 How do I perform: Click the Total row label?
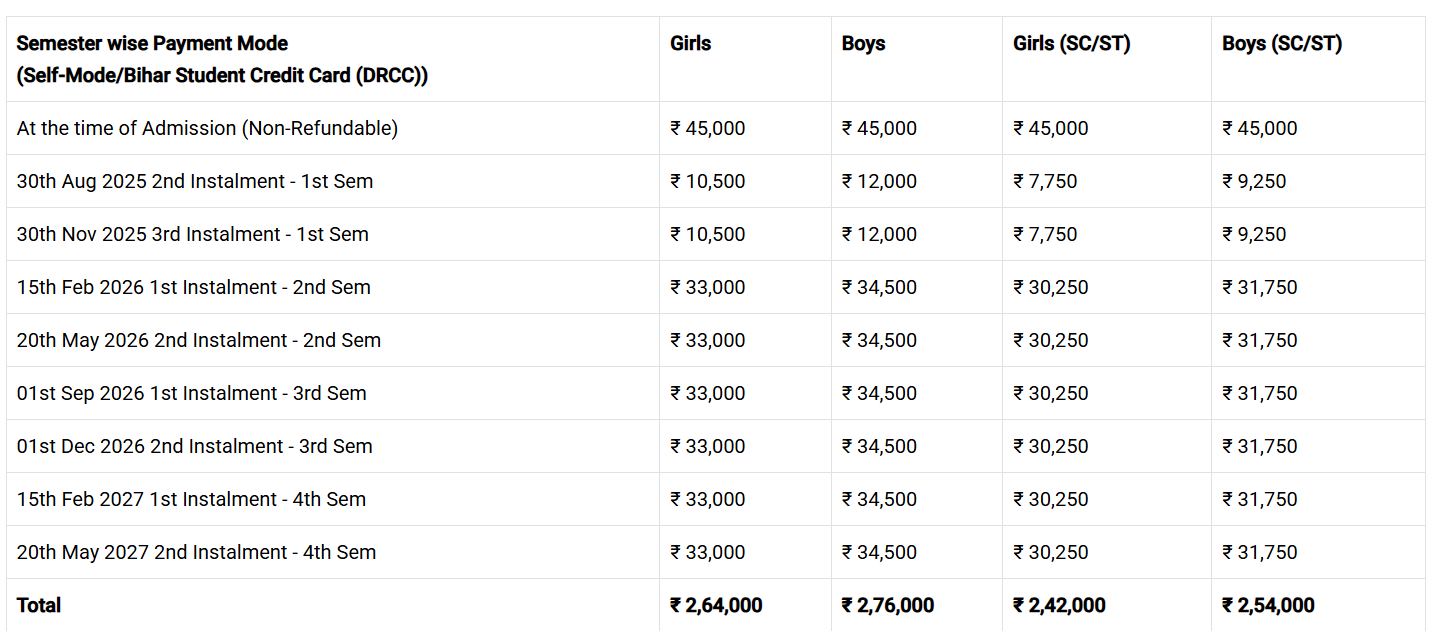pos(39,605)
